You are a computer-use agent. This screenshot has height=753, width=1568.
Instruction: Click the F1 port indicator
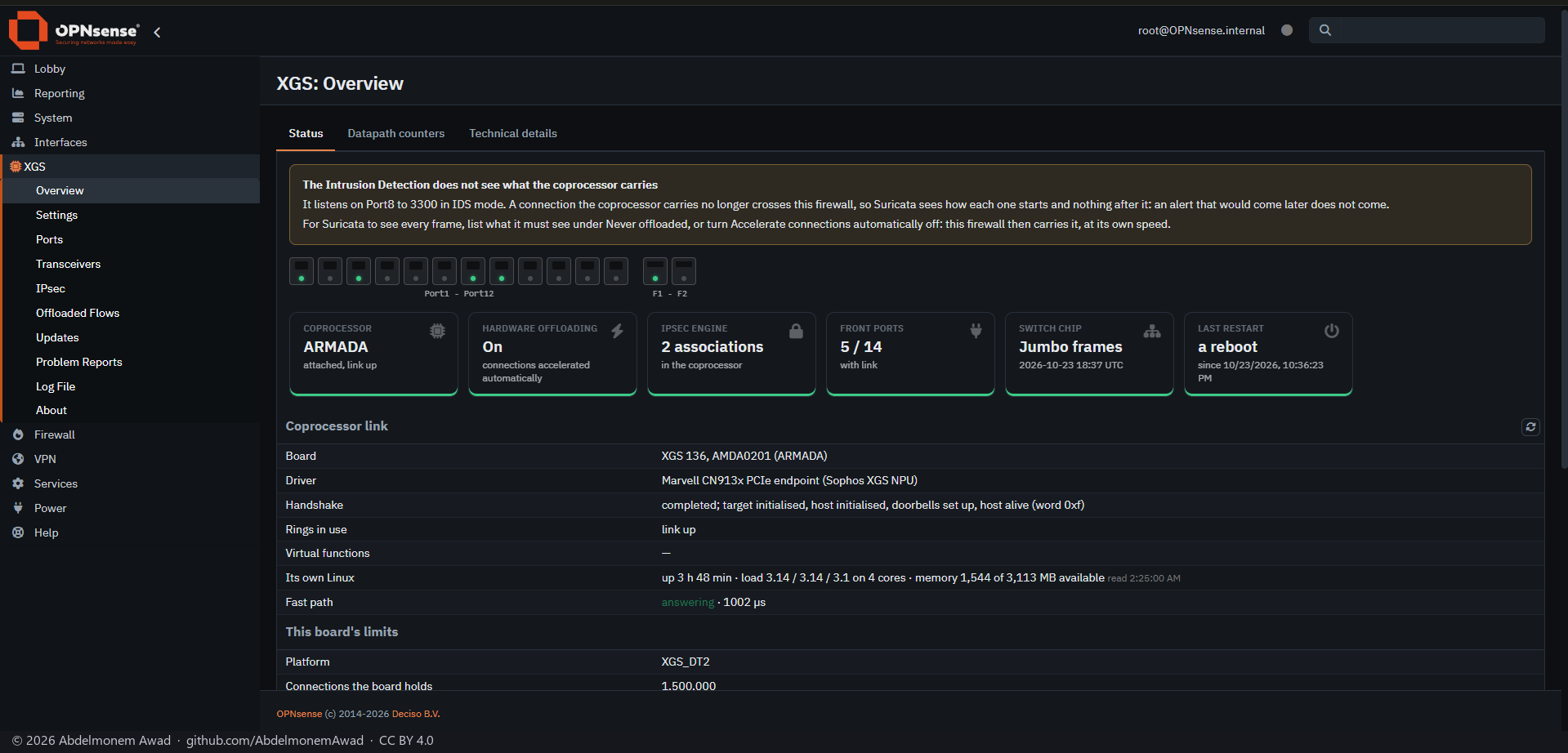pos(655,271)
